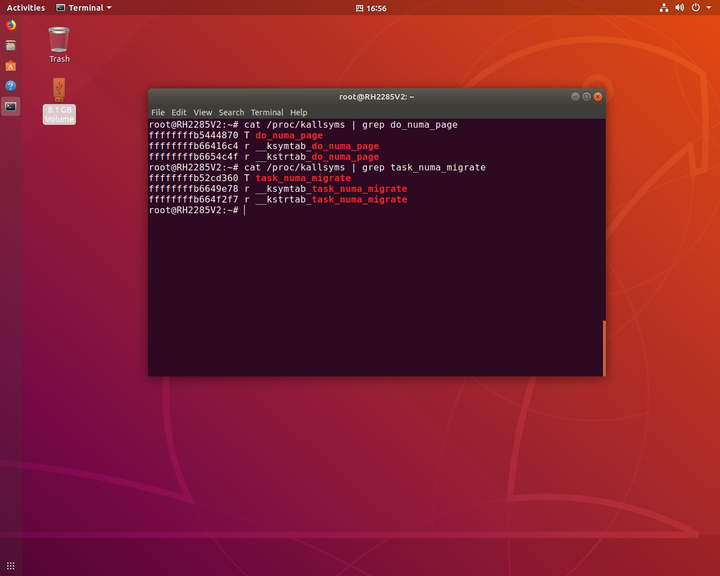Select the Trash desktop icon
Image resolution: width=720 pixels, height=576 pixels.
coord(59,45)
